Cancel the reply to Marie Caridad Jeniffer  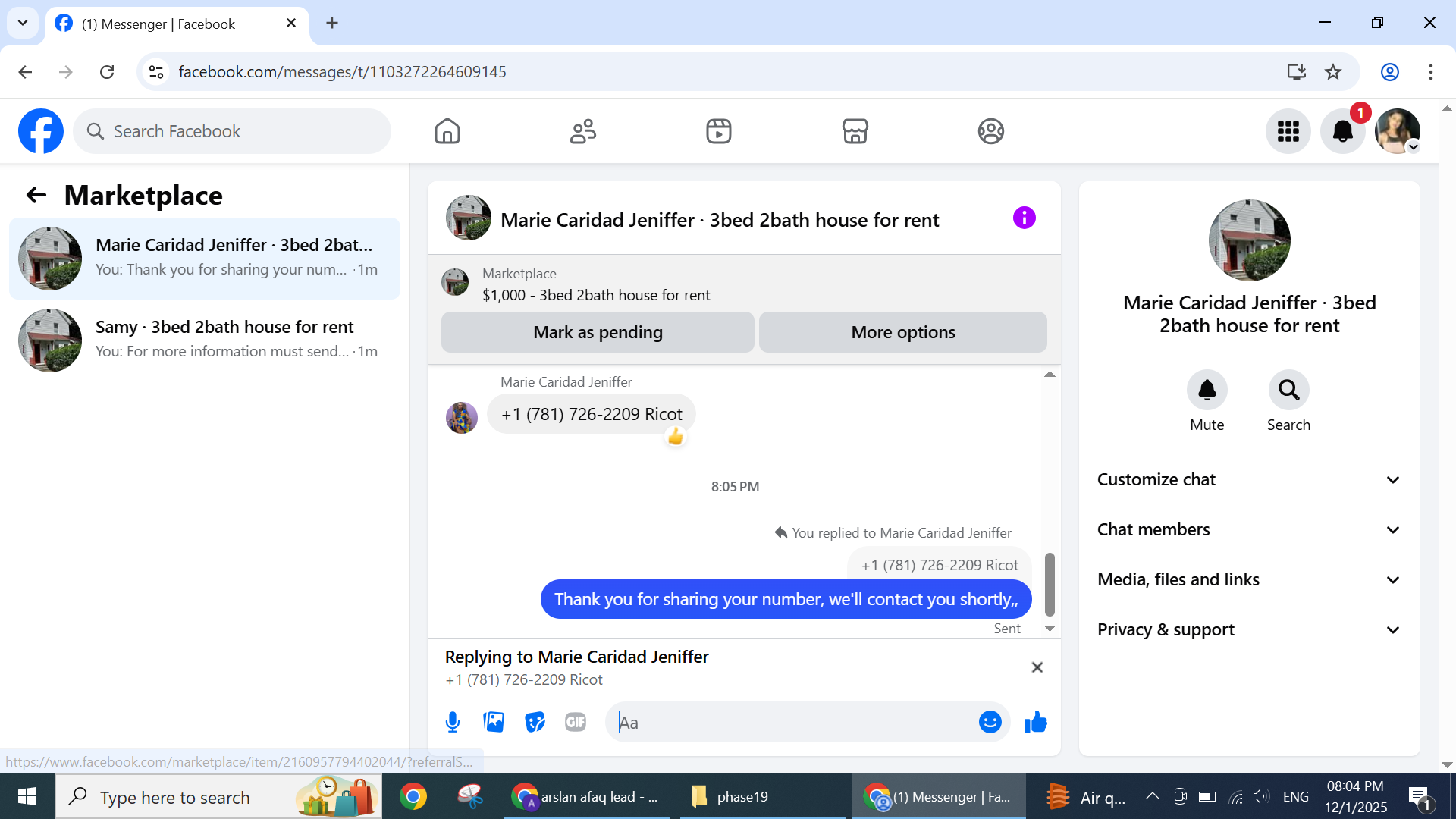click(x=1037, y=667)
